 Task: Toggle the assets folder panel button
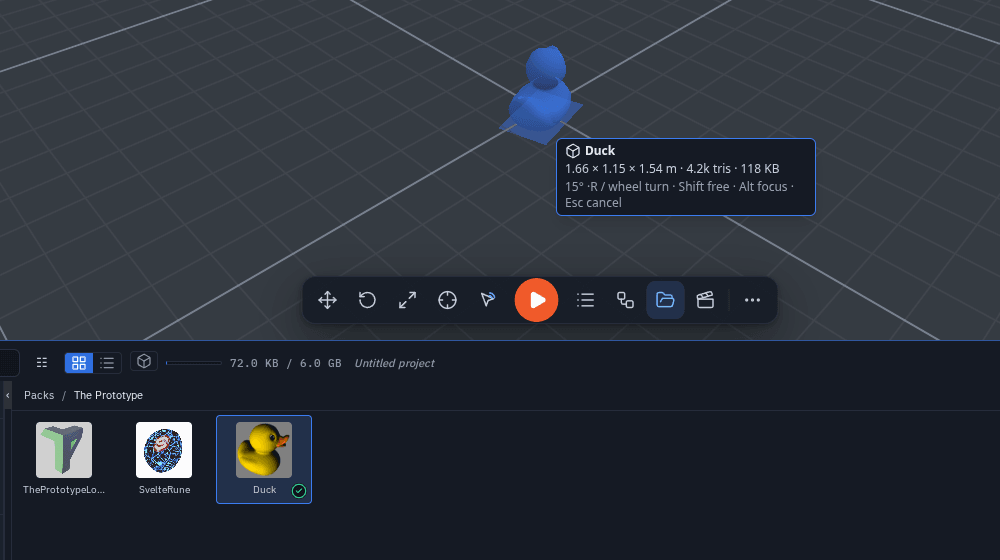point(665,300)
